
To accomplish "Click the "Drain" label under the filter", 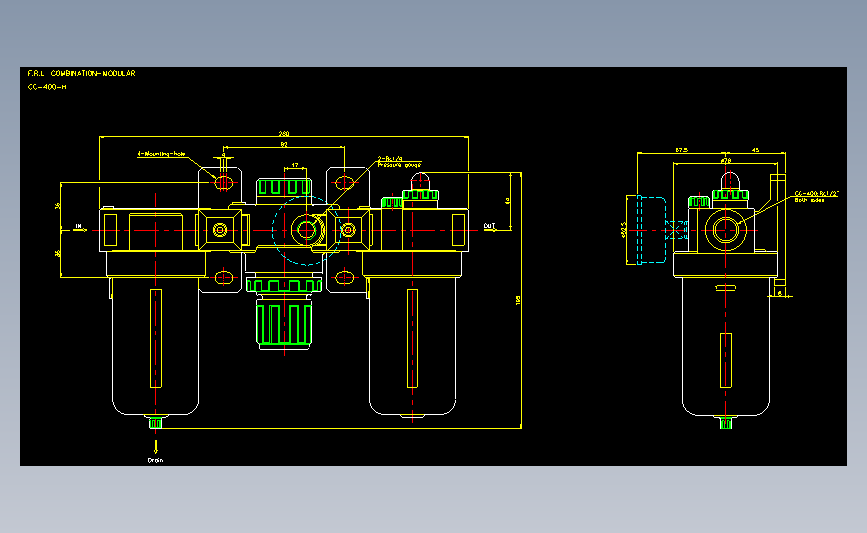I will [x=155, y=460].
